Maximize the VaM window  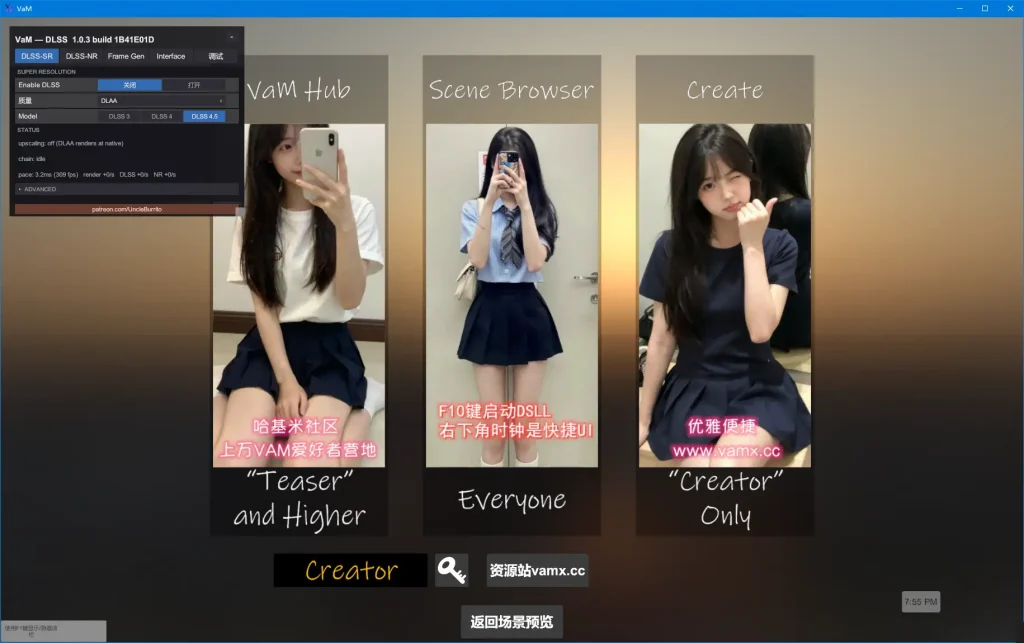[985, 8]
